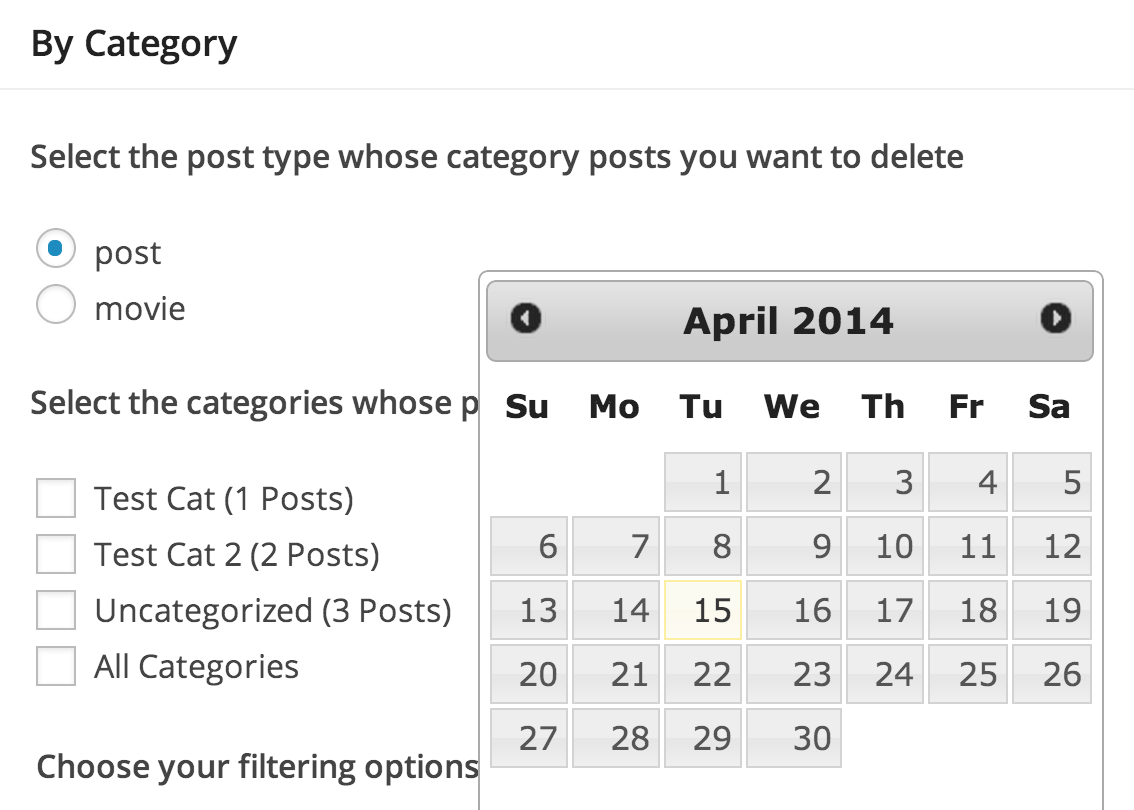Select the 30th of April
The image size is (1134, 810).
[x=794, y=738]
